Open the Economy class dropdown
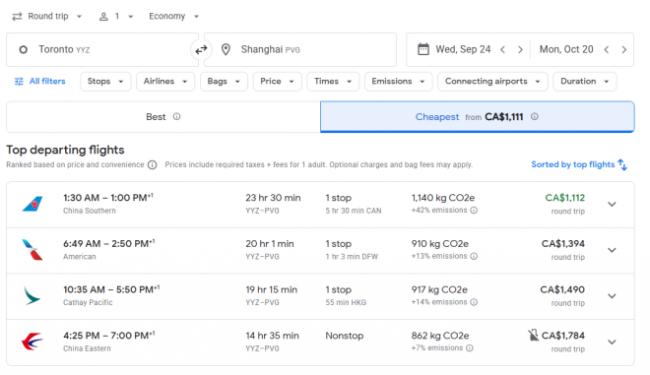 174,16
